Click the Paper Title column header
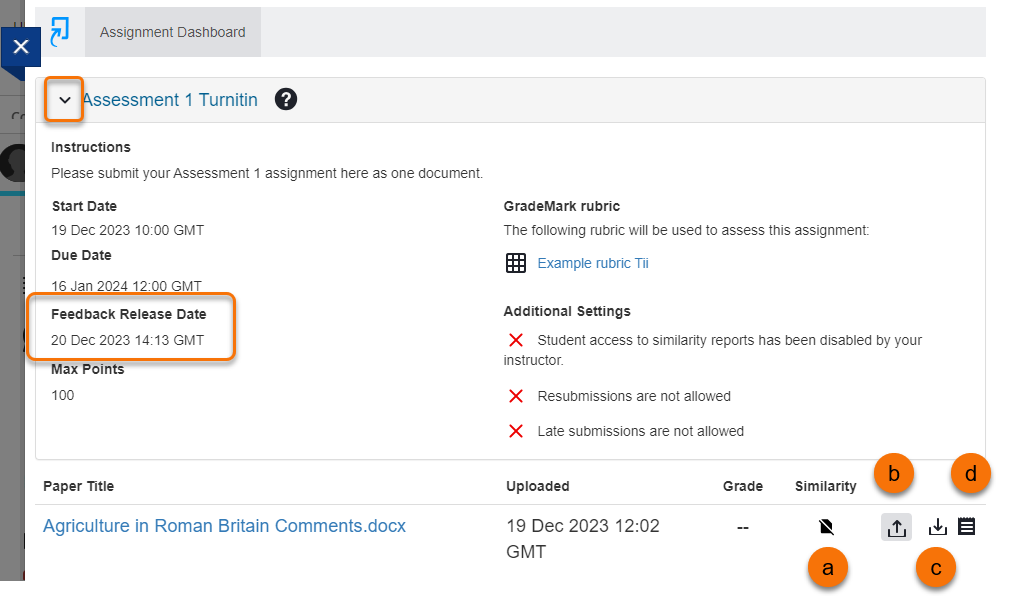1012x598 pixels. pos(78,487)
